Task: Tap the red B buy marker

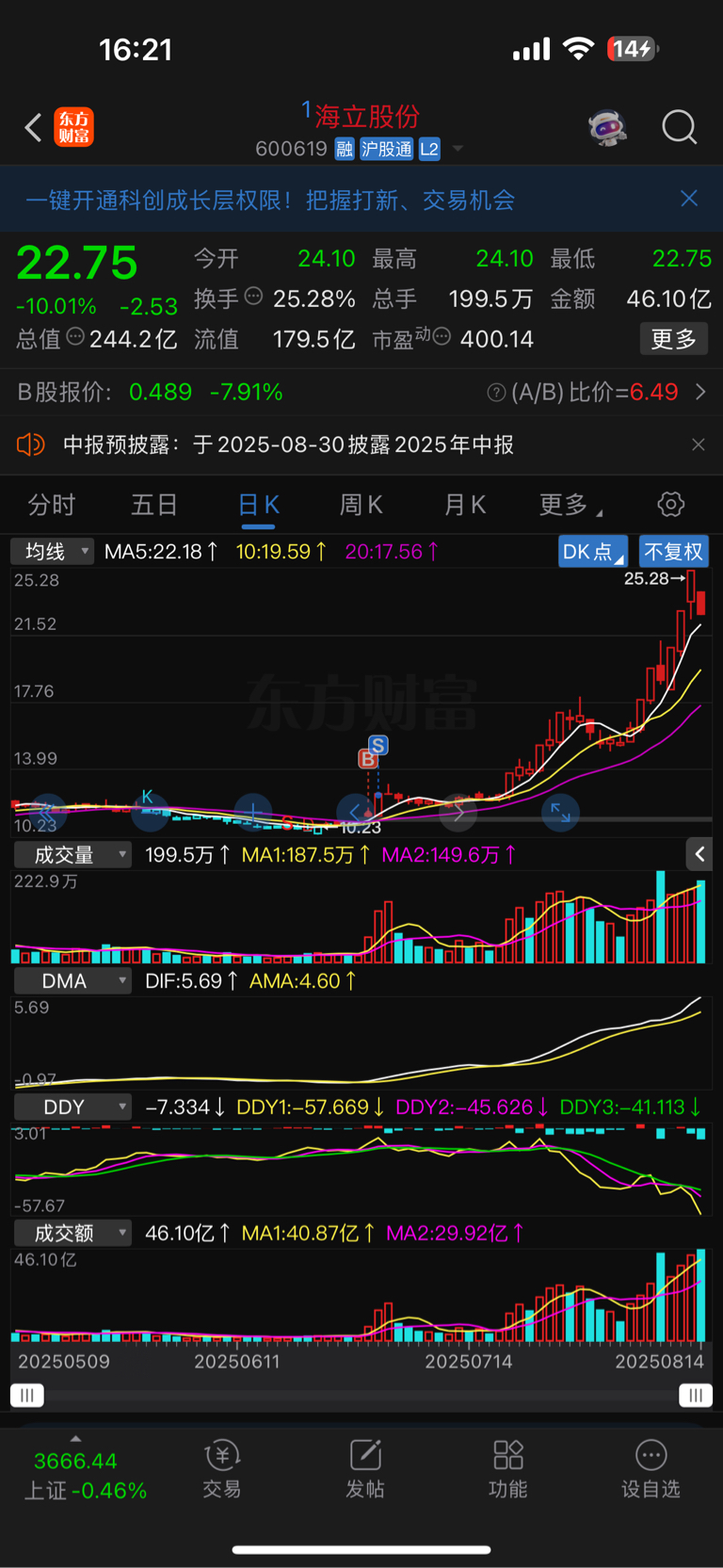Action: 367,759
